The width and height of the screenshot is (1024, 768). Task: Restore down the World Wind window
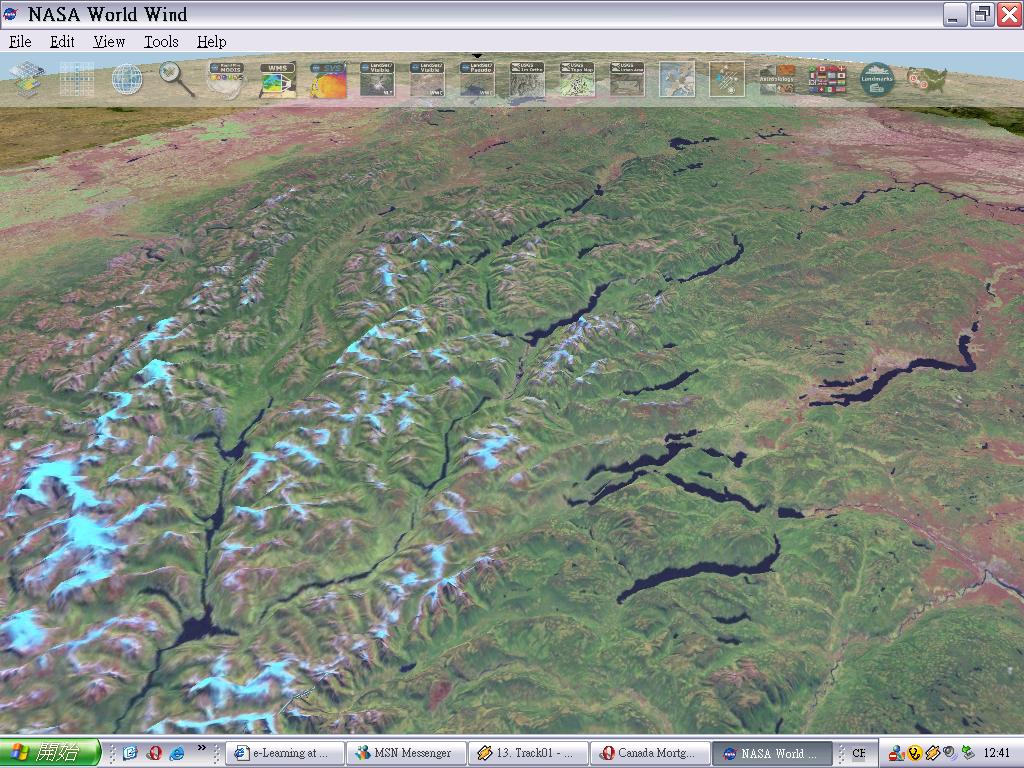pos(982,14)
